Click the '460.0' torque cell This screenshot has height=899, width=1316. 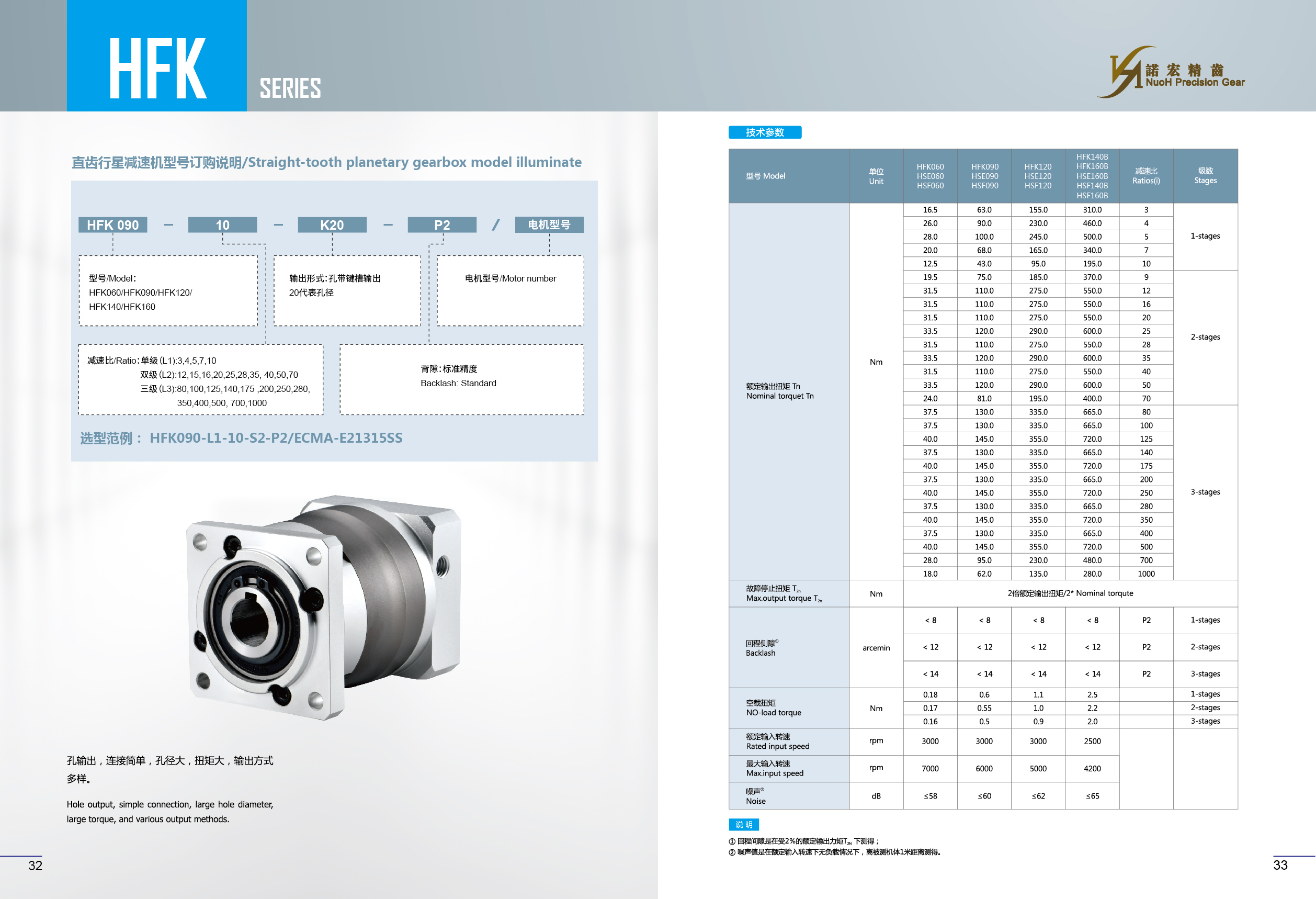pos(1092,223)
